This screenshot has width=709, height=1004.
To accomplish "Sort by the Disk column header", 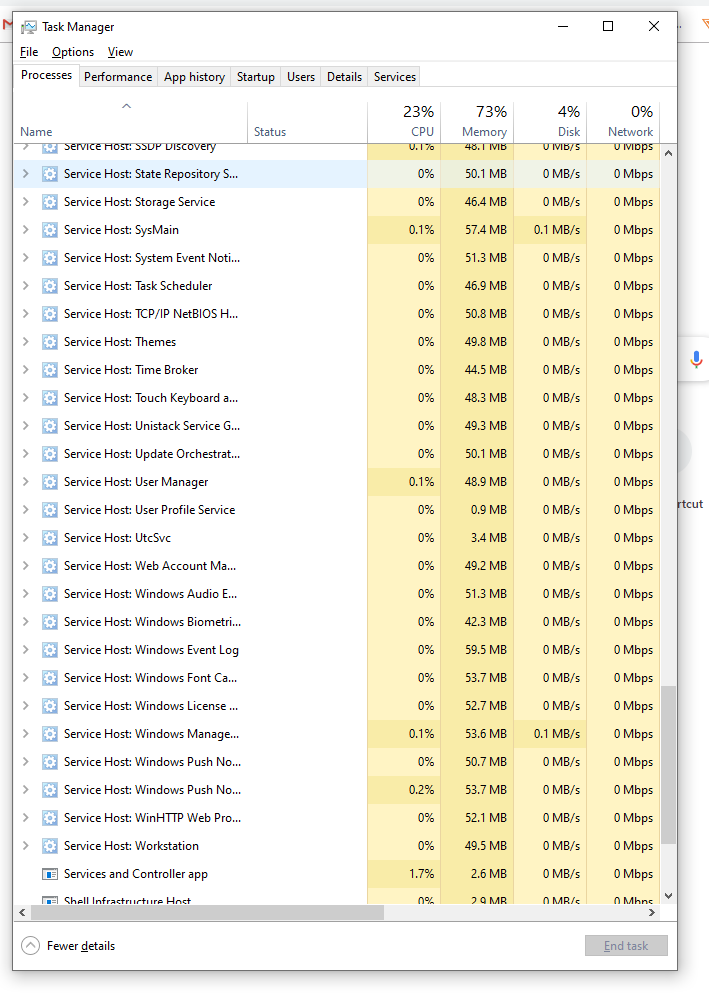I will (550, 122).
